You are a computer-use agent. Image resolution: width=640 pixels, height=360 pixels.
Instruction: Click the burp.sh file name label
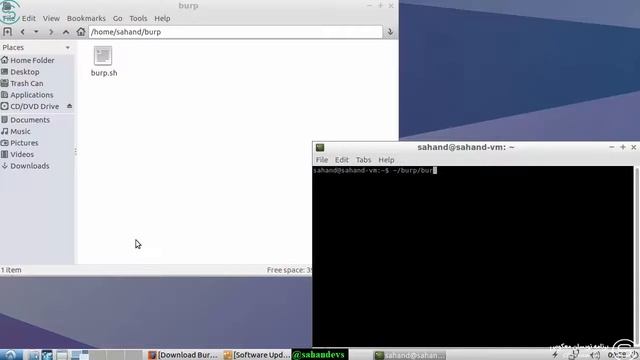[x=104, y=73]
